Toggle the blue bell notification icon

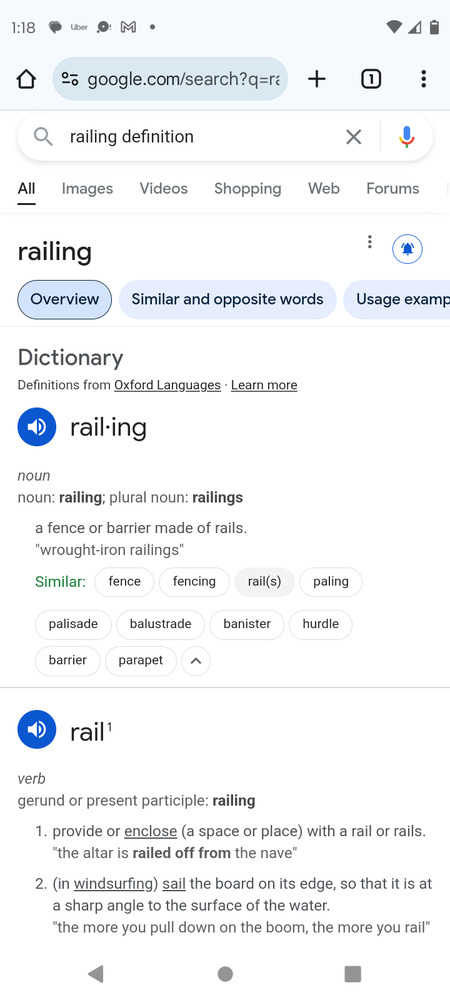pos(407,249)
